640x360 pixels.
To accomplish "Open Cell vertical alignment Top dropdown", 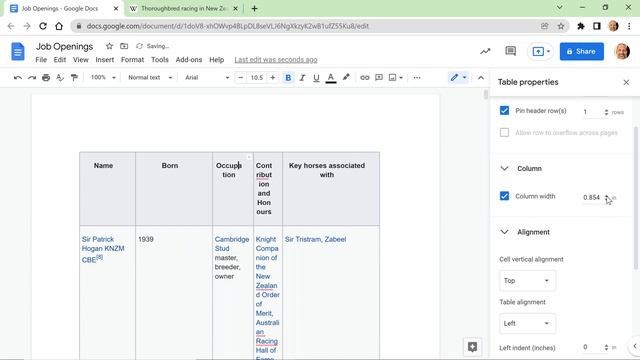I will pyautogui.click(x=527, y=281).
